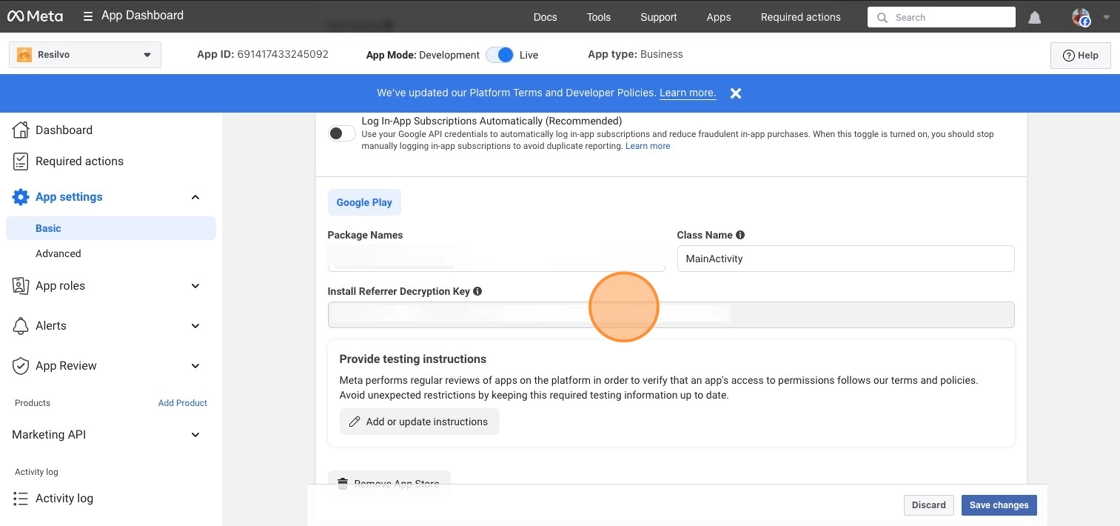Click the Save changes button
The width and height of the screenshot is (1120, 526).
998,505
